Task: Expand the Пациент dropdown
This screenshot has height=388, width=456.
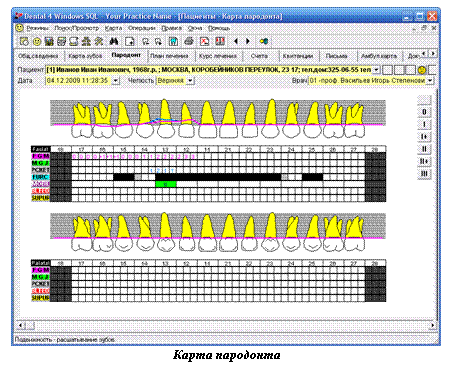Action: click(376, 70)
